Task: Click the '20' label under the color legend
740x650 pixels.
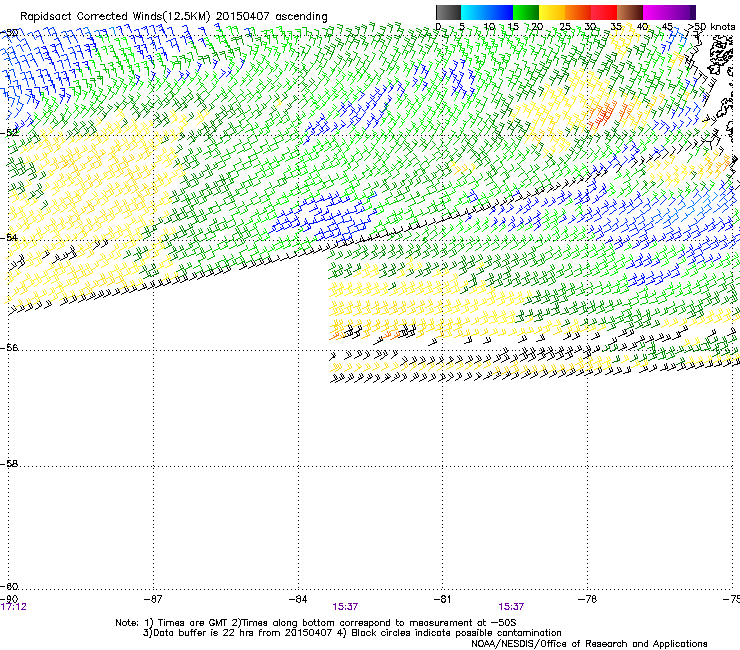Action: tap(537, 27)
